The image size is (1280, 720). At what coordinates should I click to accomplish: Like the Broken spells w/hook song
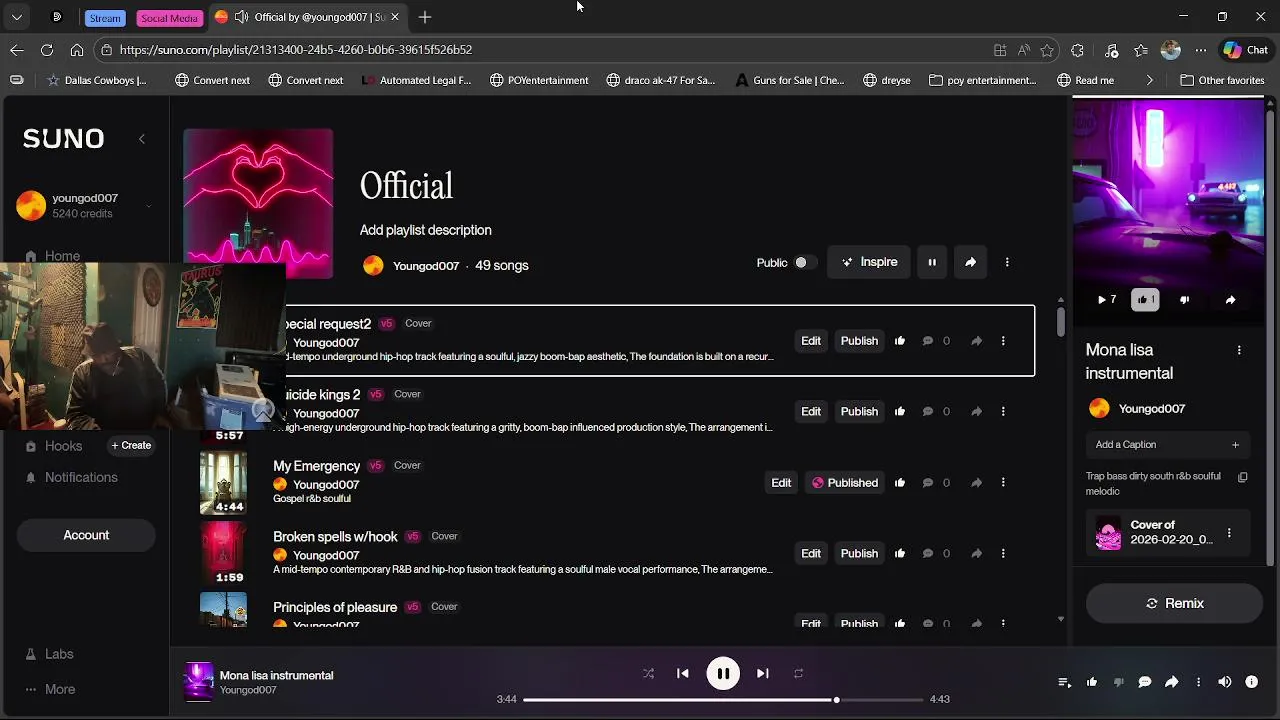[x=900, y=554]
